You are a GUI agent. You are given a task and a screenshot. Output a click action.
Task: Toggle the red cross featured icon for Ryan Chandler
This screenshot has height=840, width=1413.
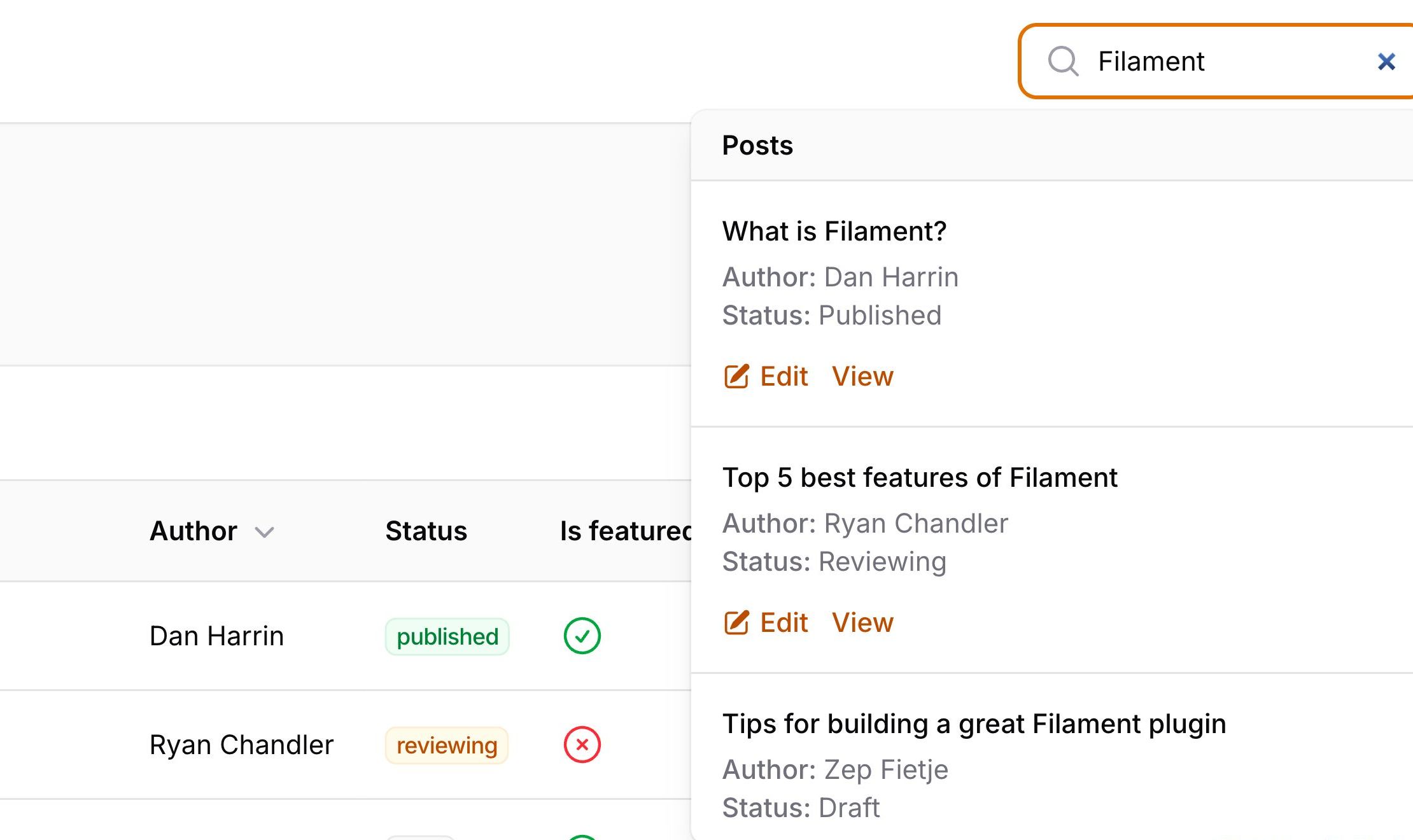click(x=582, y=745)
